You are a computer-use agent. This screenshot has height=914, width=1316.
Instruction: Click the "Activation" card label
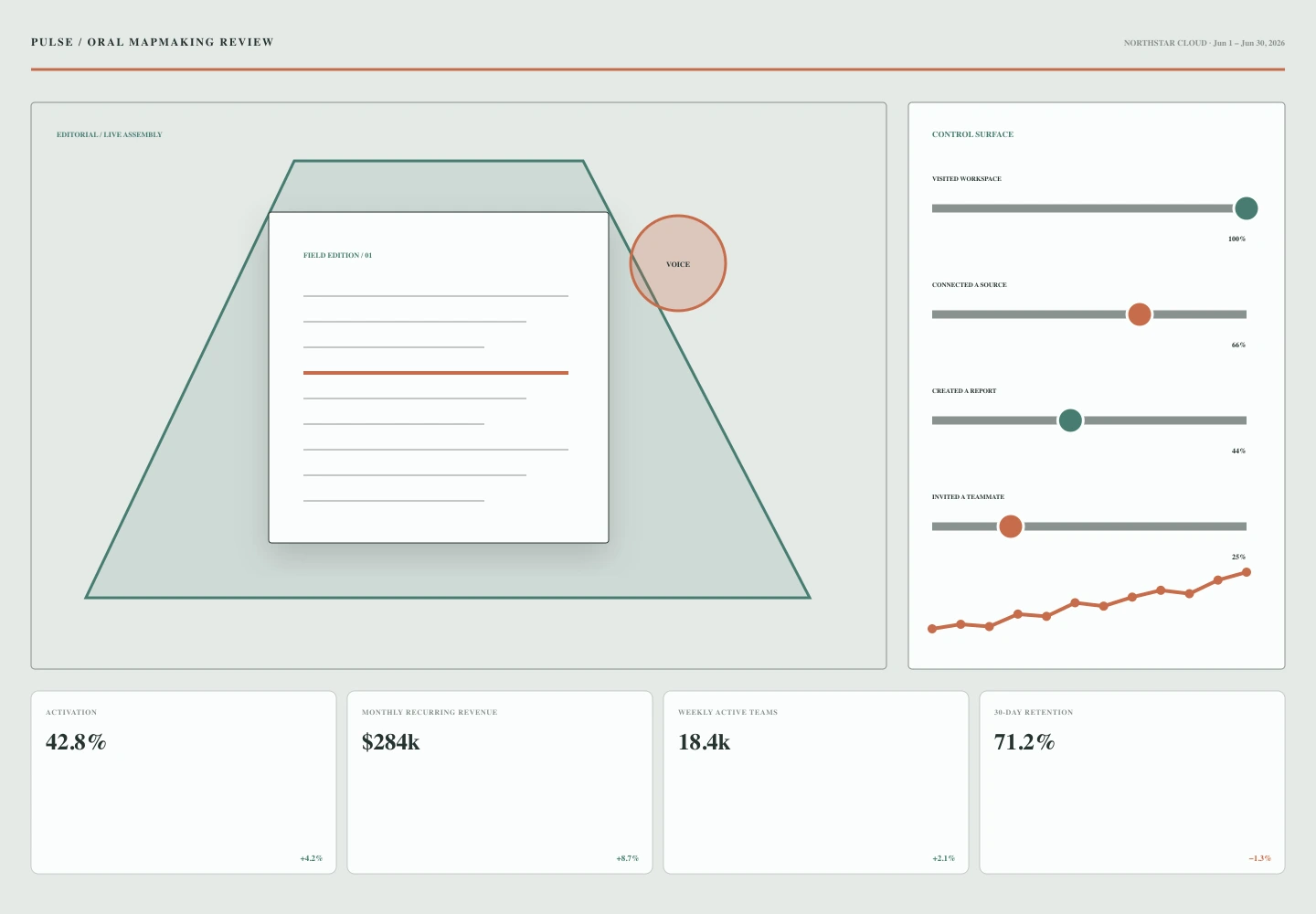point(71,712)
